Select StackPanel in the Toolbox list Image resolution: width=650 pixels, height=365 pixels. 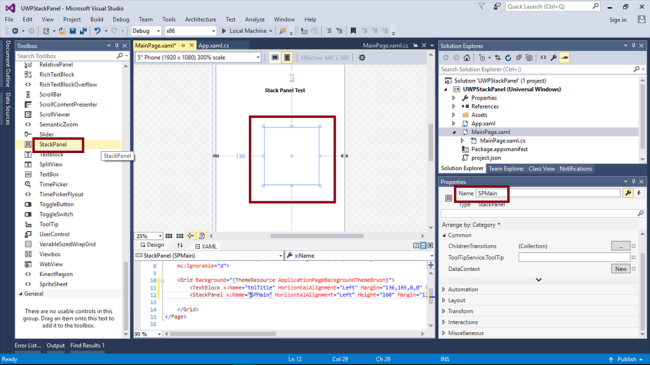coord(53,144)
